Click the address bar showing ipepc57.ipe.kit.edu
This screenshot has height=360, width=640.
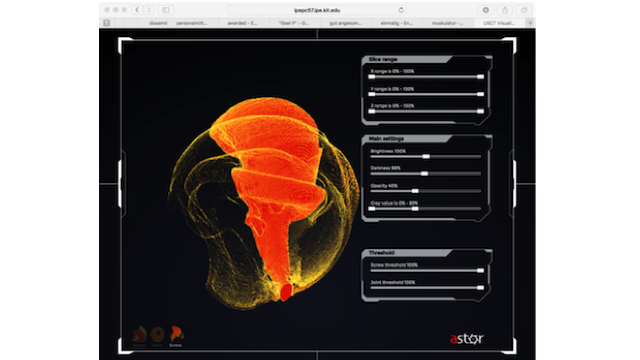317,10
